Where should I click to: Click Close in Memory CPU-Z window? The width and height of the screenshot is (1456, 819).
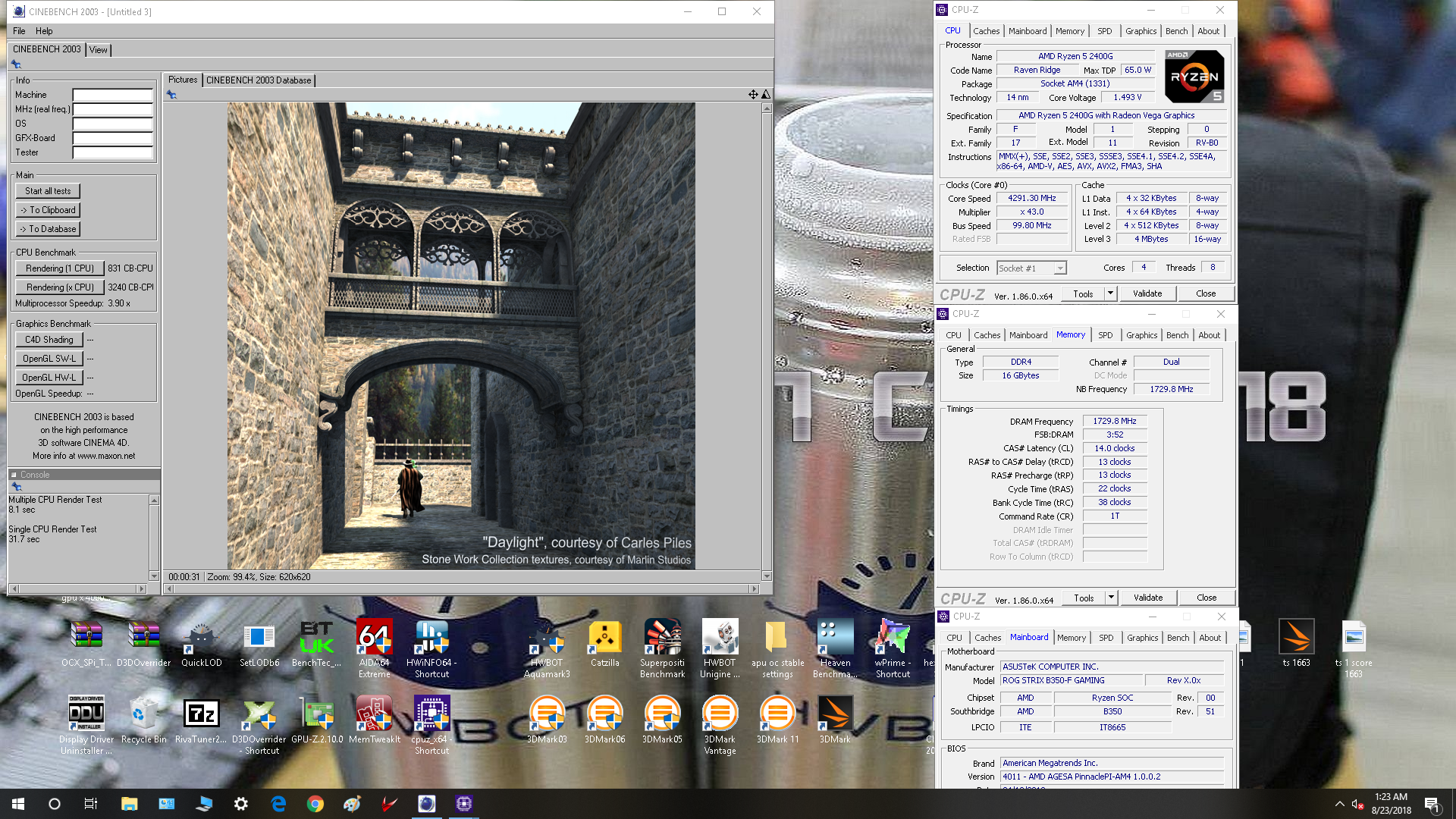(1206, 598)
